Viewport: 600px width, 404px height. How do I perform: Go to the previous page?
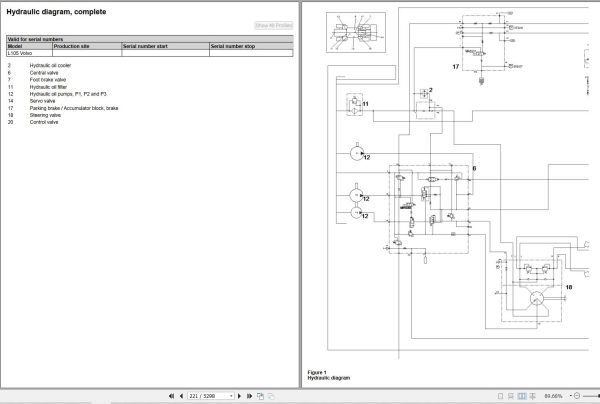181,396
